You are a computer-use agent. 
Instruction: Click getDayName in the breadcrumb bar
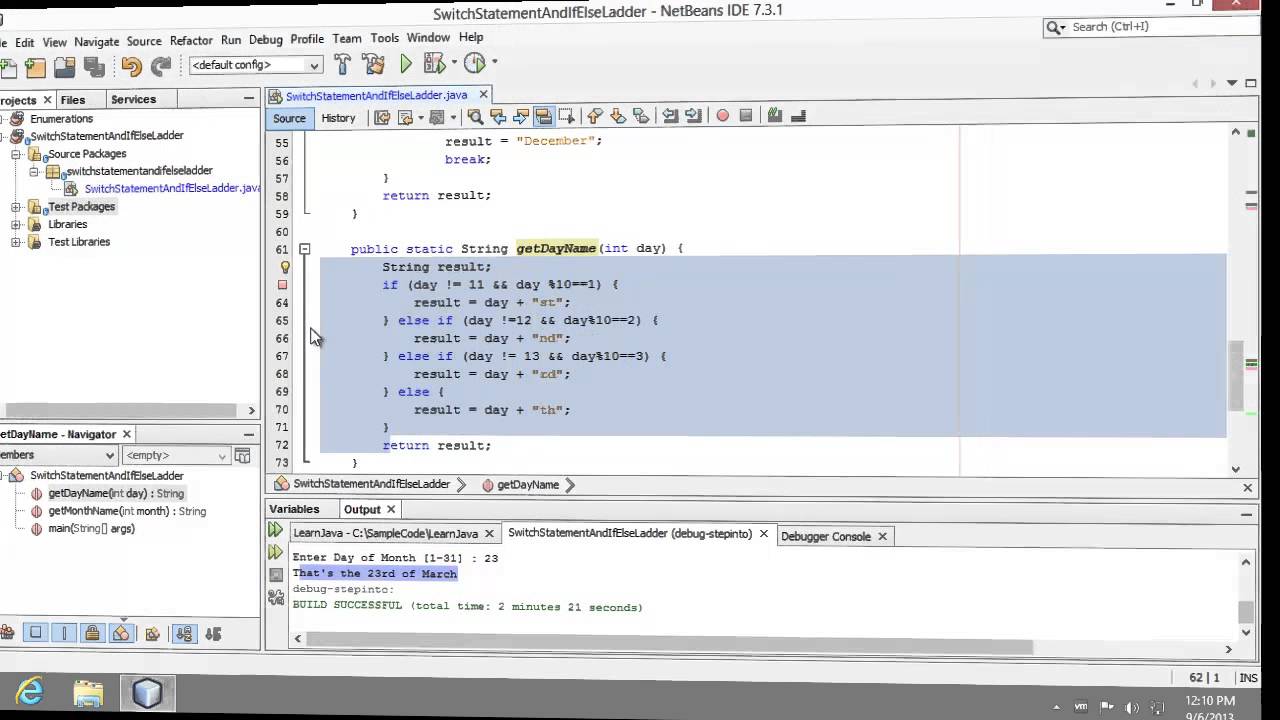pyautogui.click(x=528, y=485)
